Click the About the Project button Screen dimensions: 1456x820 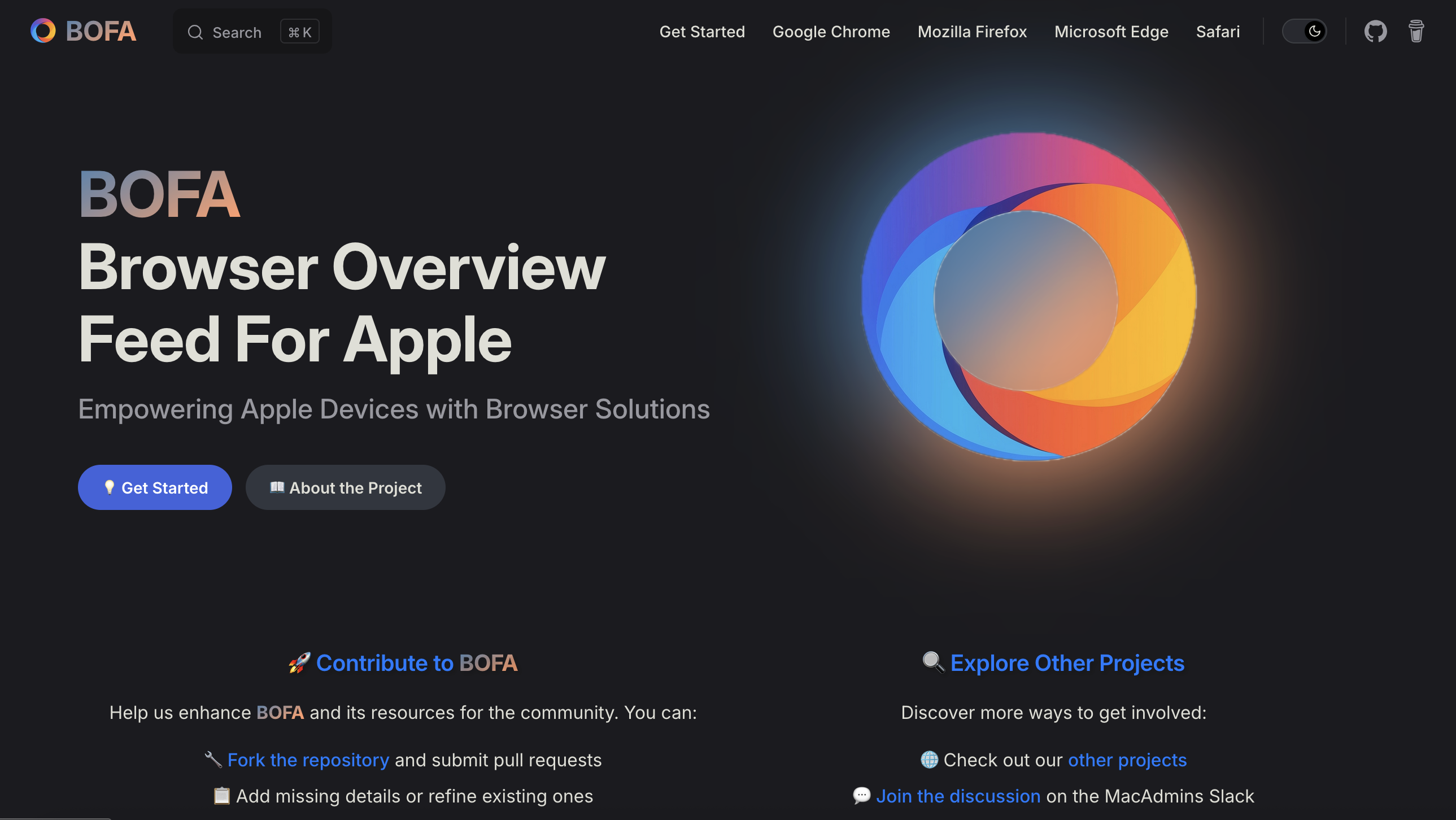pos(345,487)
